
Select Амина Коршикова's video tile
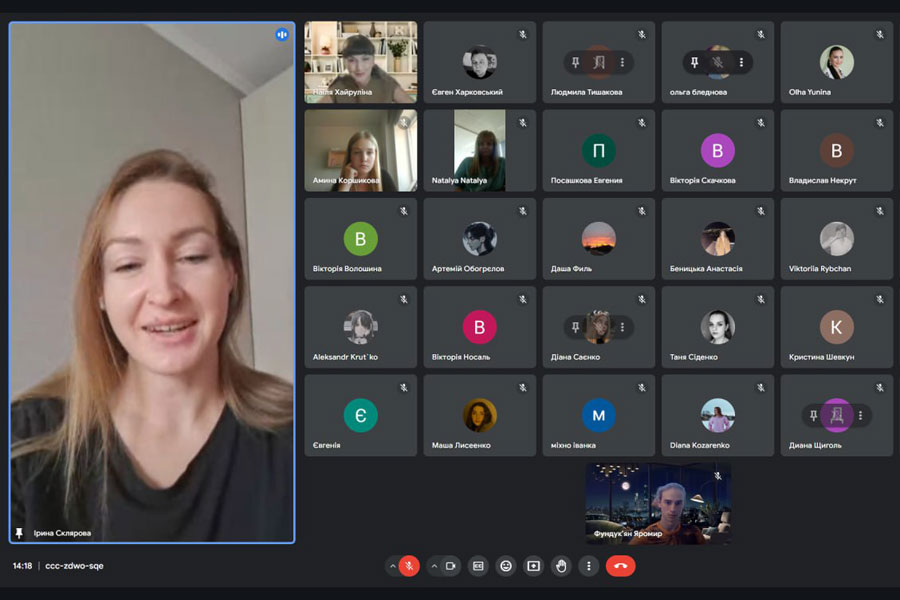[x=360, y=150]
